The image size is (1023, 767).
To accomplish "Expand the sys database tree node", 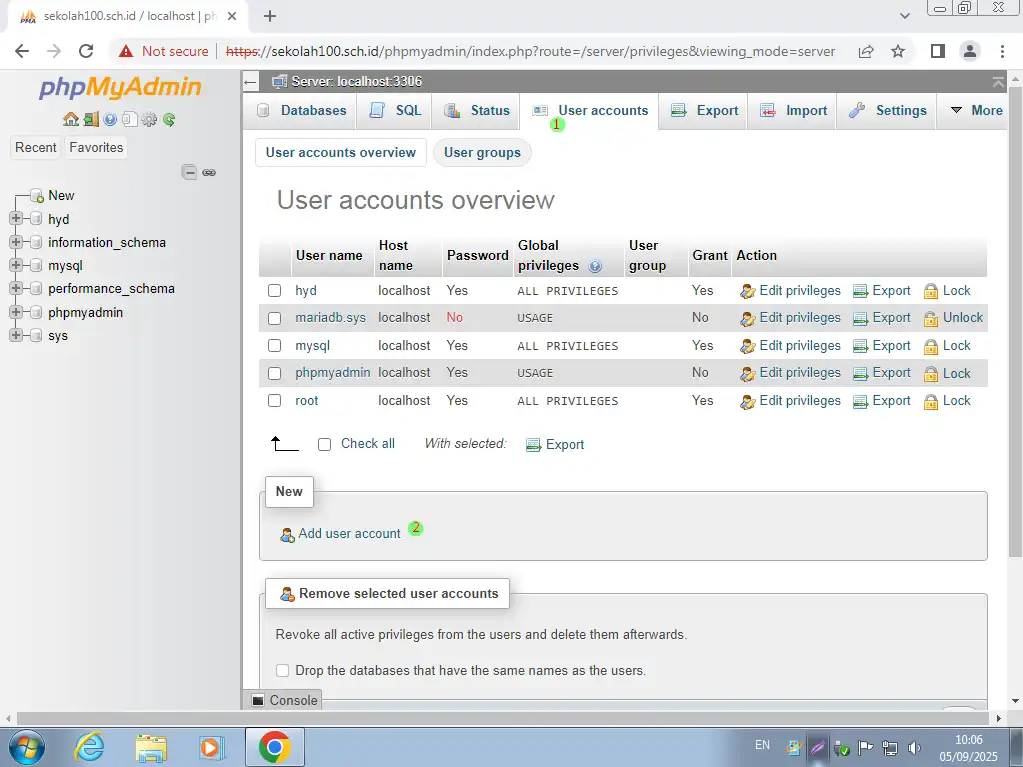I will tap(16, 335).
